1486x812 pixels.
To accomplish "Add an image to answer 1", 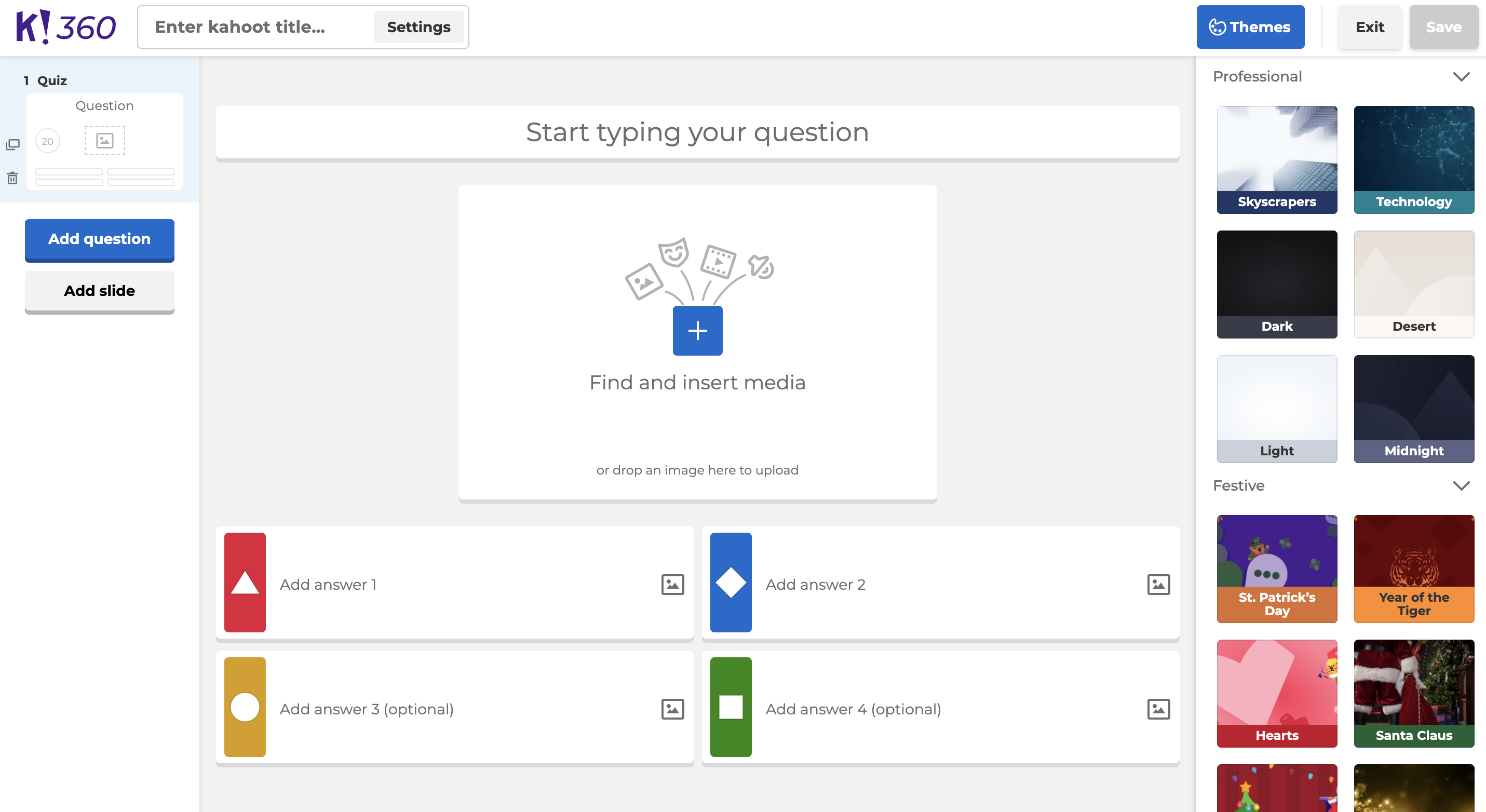I will 672,584.
